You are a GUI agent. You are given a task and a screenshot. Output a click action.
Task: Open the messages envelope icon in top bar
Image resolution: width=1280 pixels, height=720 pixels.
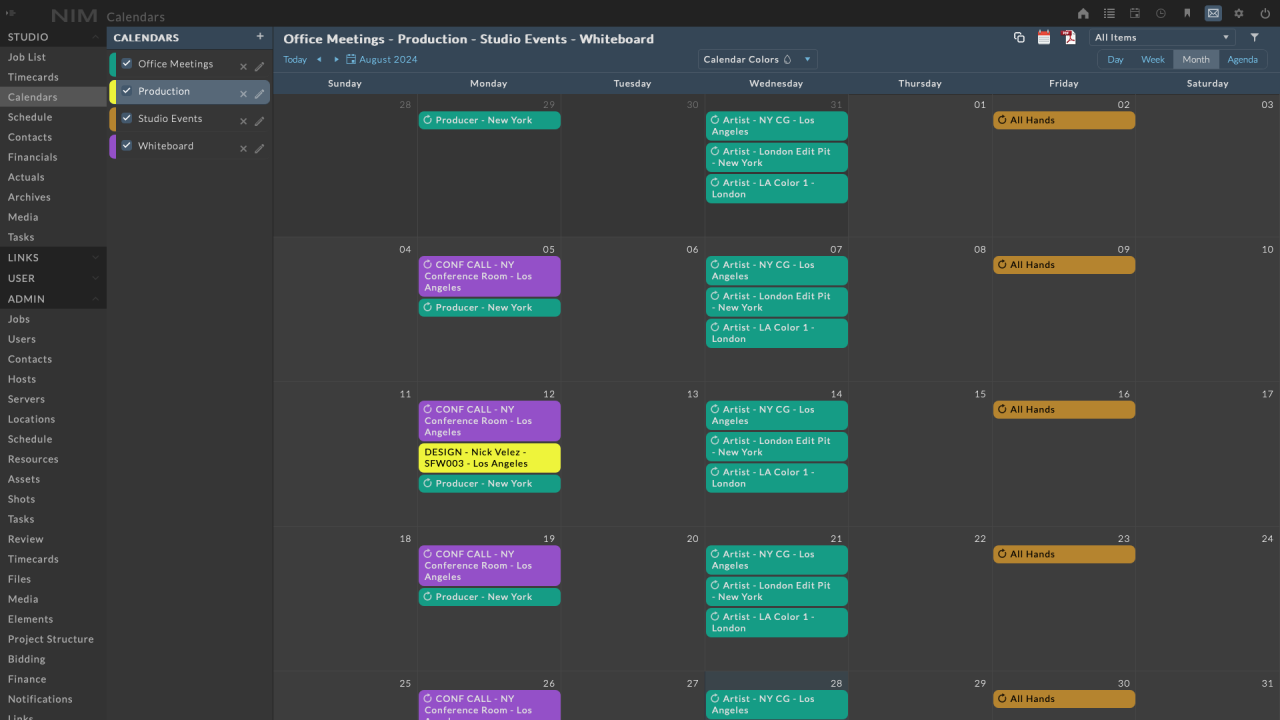pos(1213,13)
